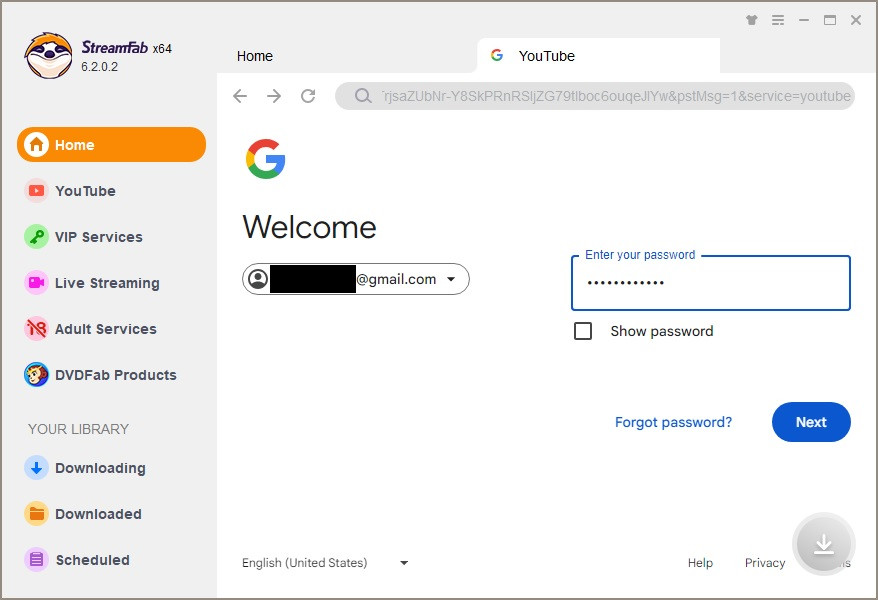This screenshot has width=878, height=600.
Task: Click the Google G logo
Action: point(265,159)
